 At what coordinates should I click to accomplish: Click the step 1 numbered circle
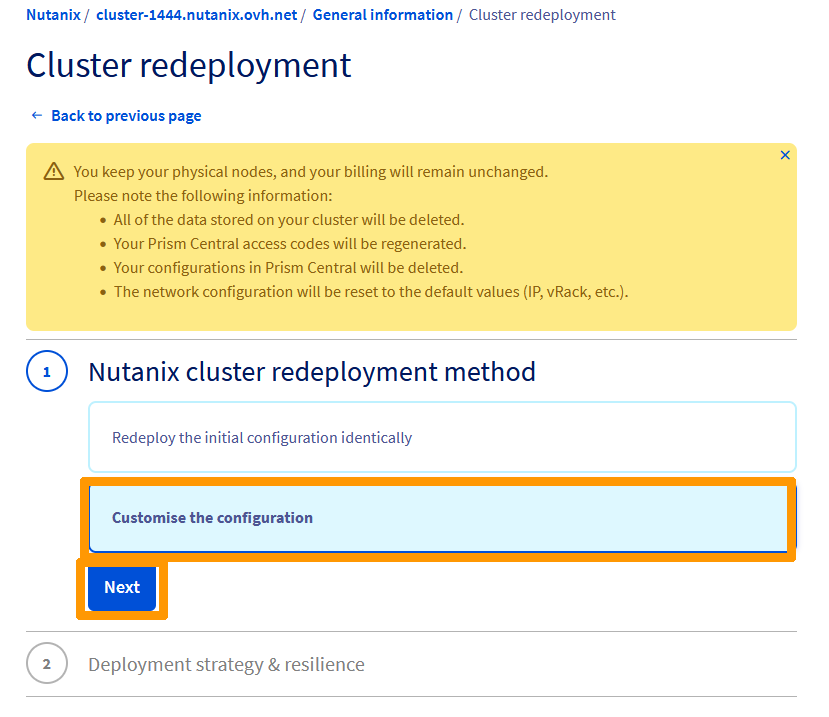(x=46, y=371)
